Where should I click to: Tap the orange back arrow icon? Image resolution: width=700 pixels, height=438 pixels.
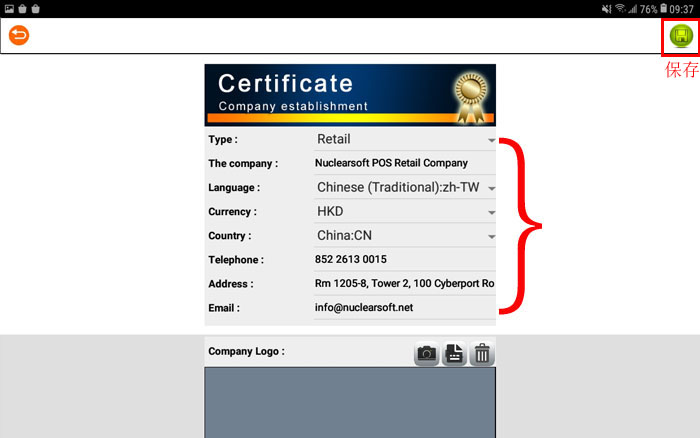click(19, 35)
